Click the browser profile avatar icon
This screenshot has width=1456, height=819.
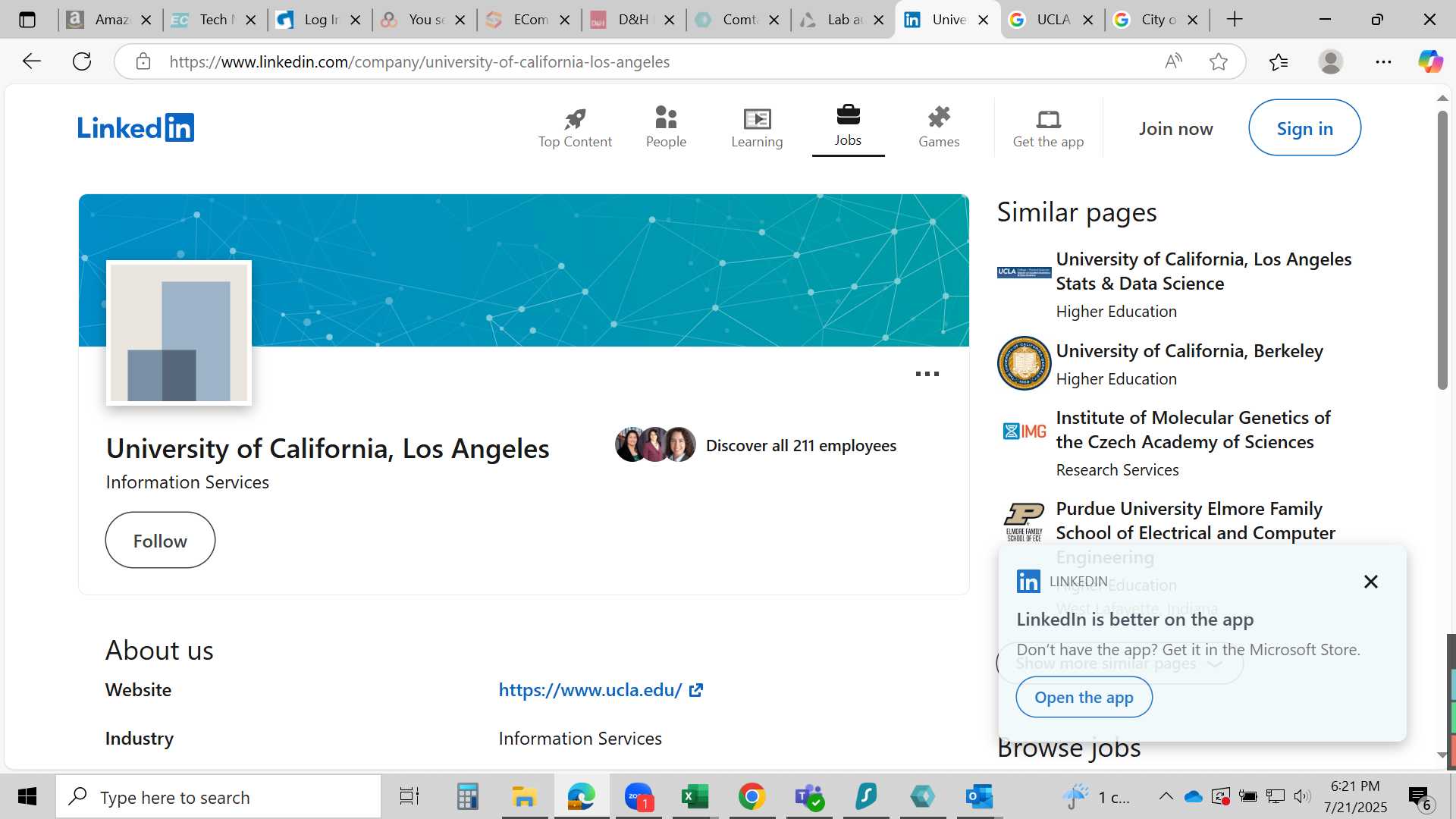(1331, 61)
